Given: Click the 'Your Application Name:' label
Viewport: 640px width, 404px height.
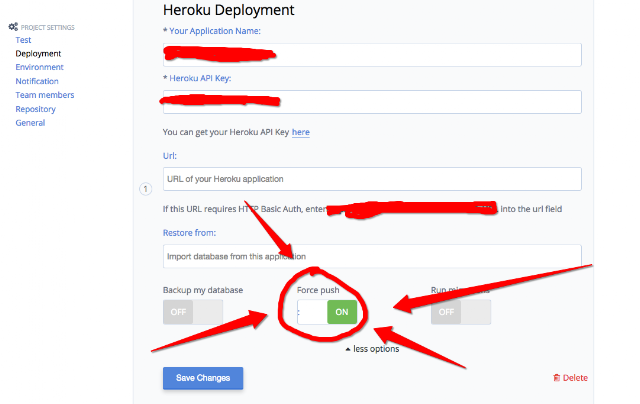Looking at the screenshot, I should point(215,31).
